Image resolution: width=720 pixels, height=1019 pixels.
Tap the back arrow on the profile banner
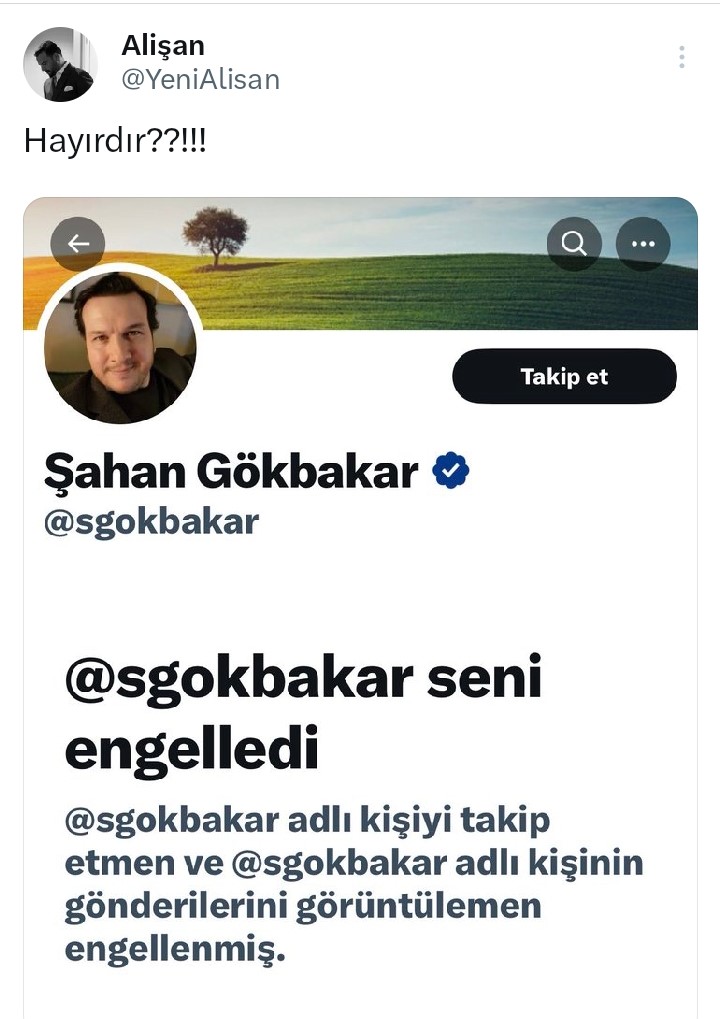pos(78,243)
